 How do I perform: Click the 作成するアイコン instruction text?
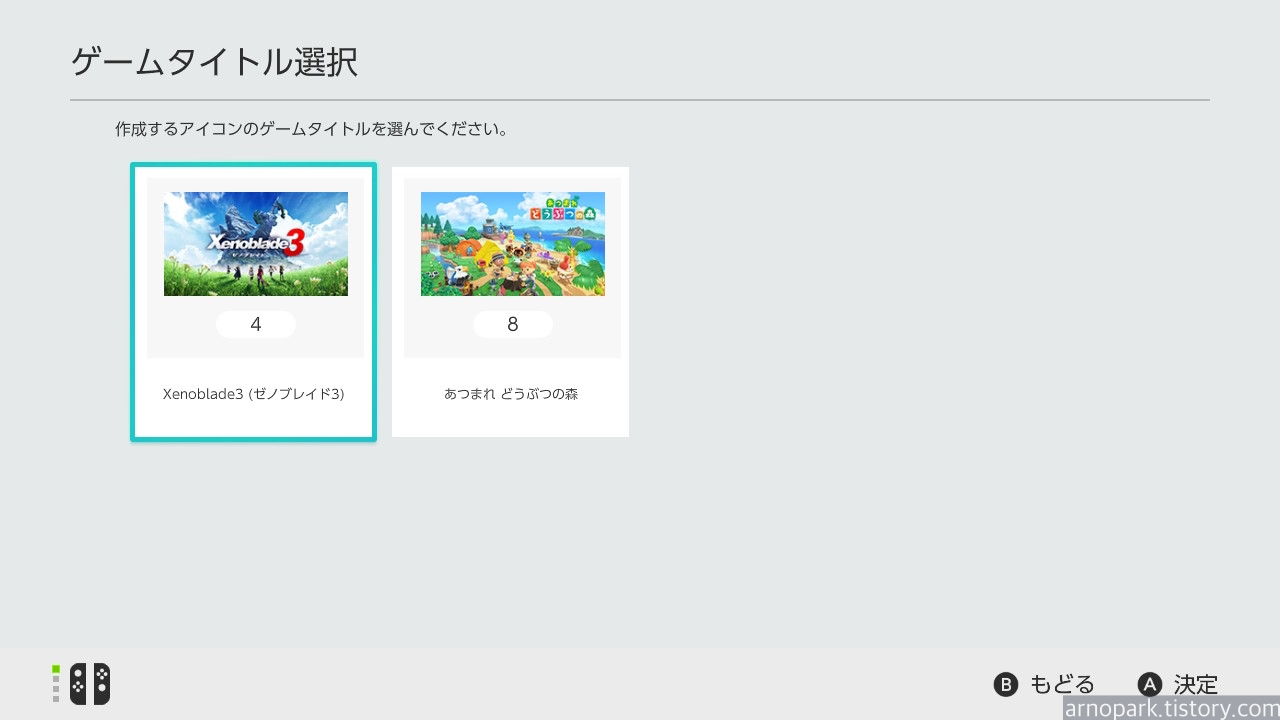(x=311, y=130)
